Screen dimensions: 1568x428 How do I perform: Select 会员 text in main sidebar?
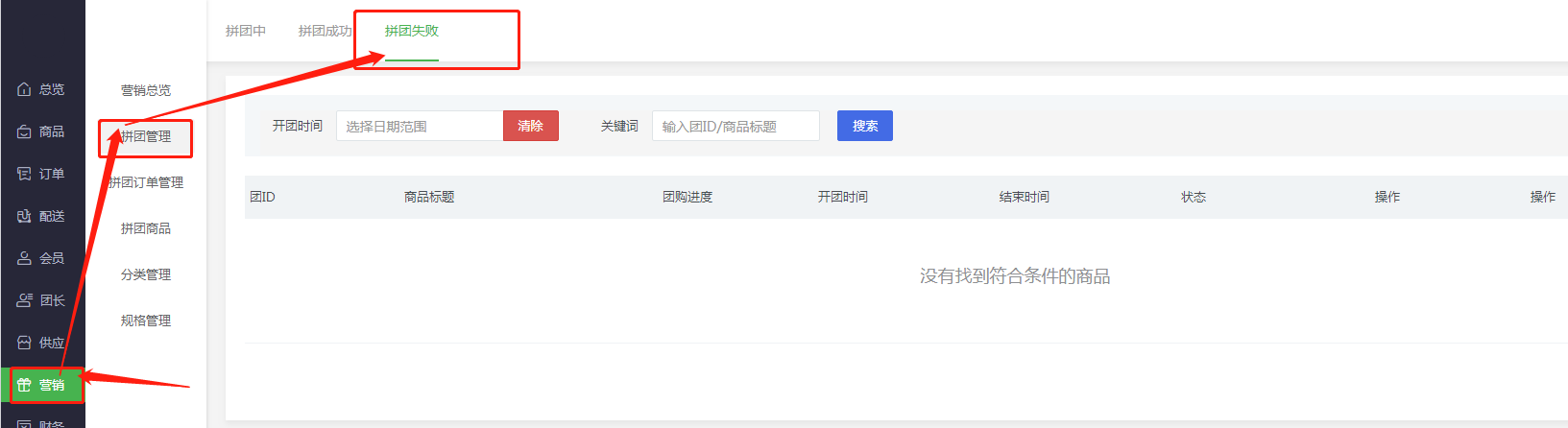tap(52, 258)
